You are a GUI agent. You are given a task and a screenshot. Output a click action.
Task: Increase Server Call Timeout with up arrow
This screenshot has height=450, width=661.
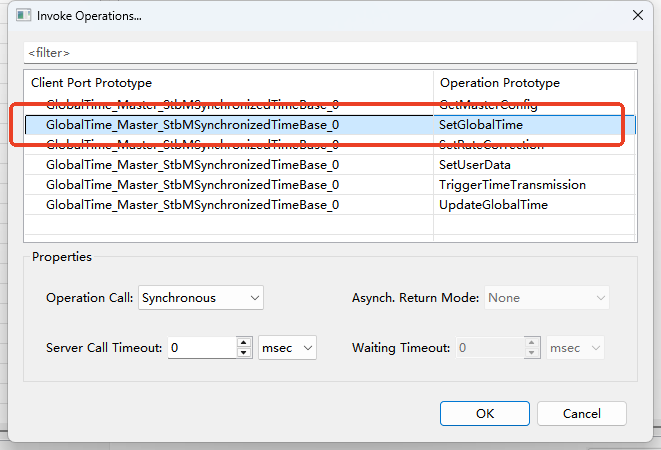[244, 343]
